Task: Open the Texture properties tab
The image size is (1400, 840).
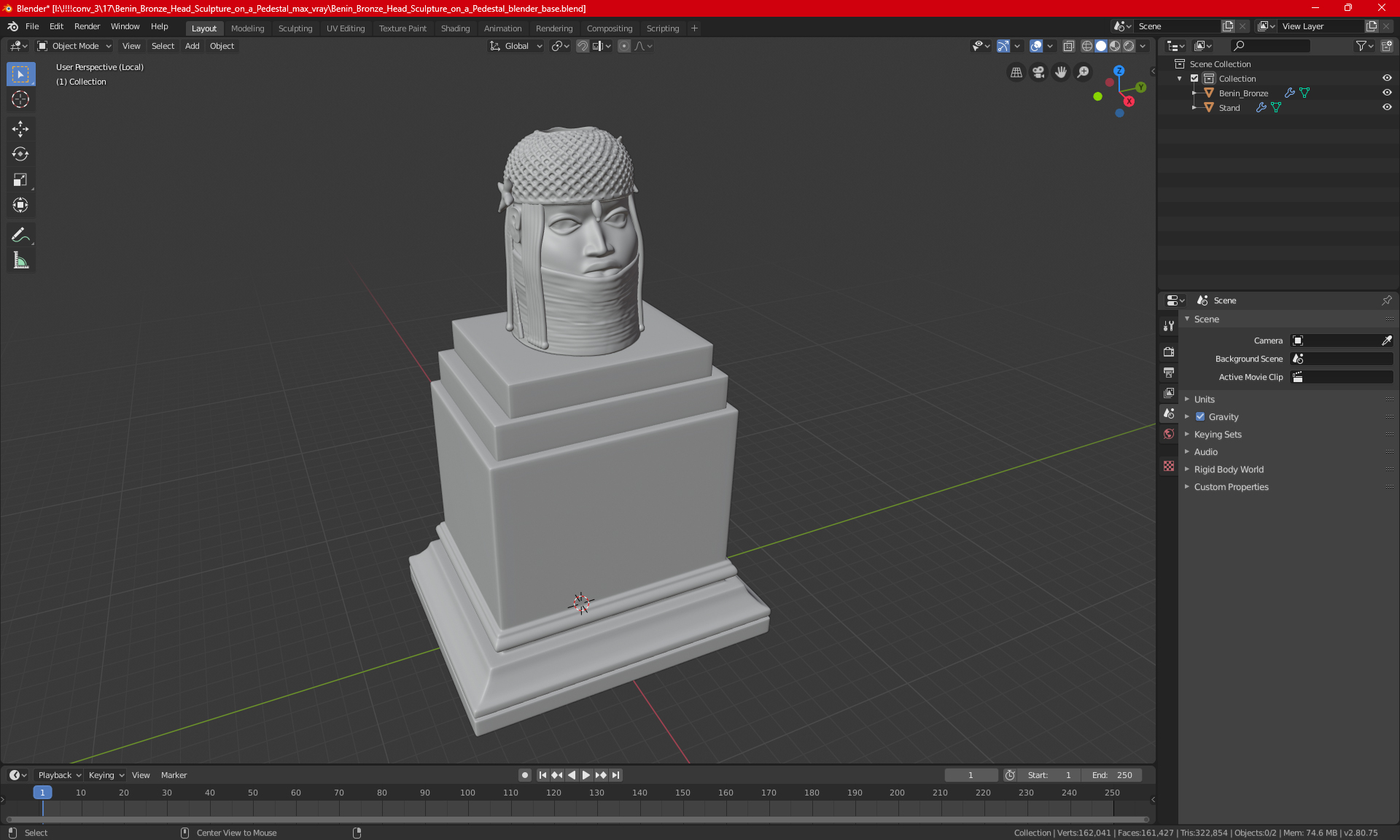Action: click(1169, 465)
